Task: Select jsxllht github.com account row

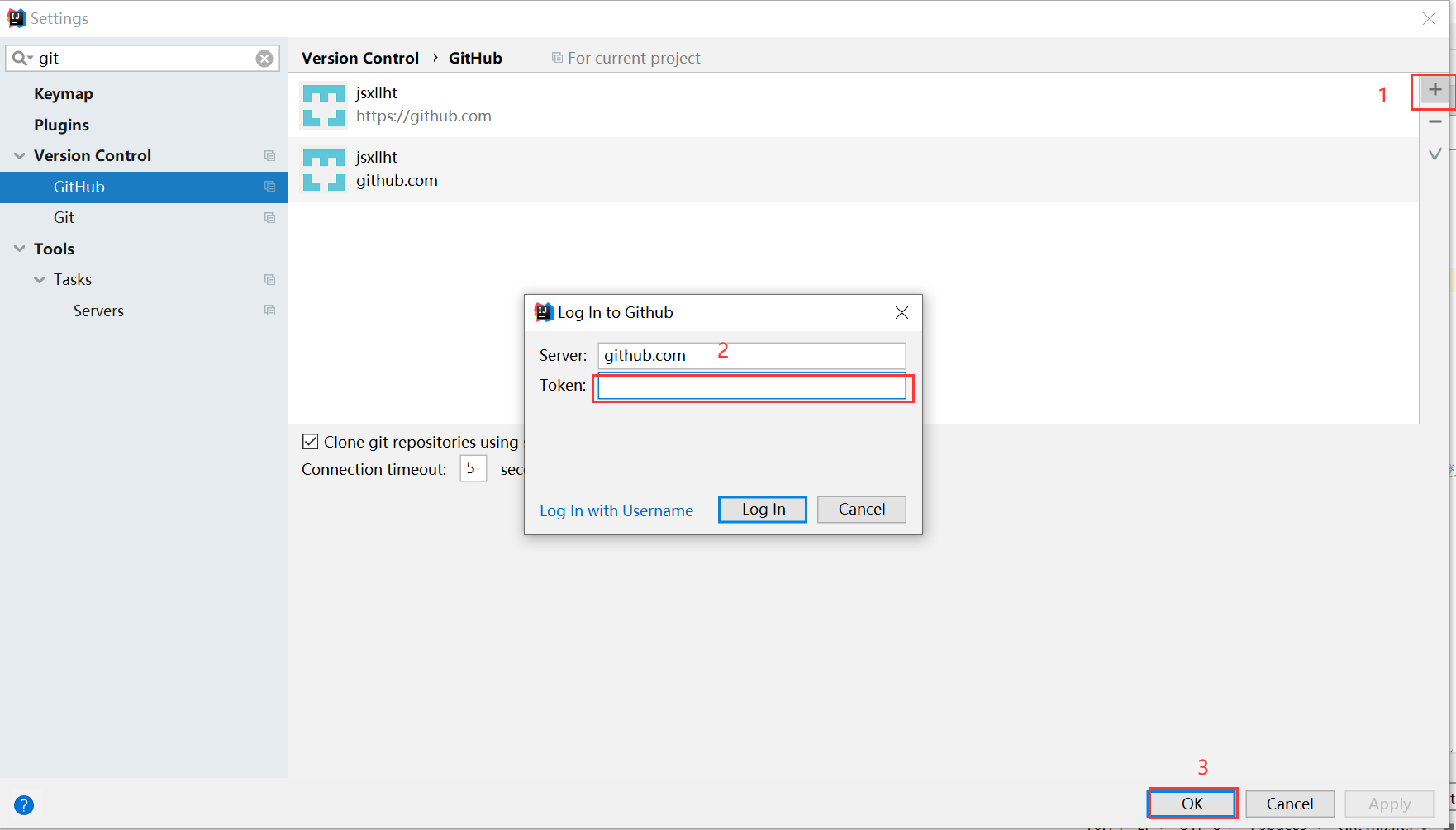Action: point(854,169)
